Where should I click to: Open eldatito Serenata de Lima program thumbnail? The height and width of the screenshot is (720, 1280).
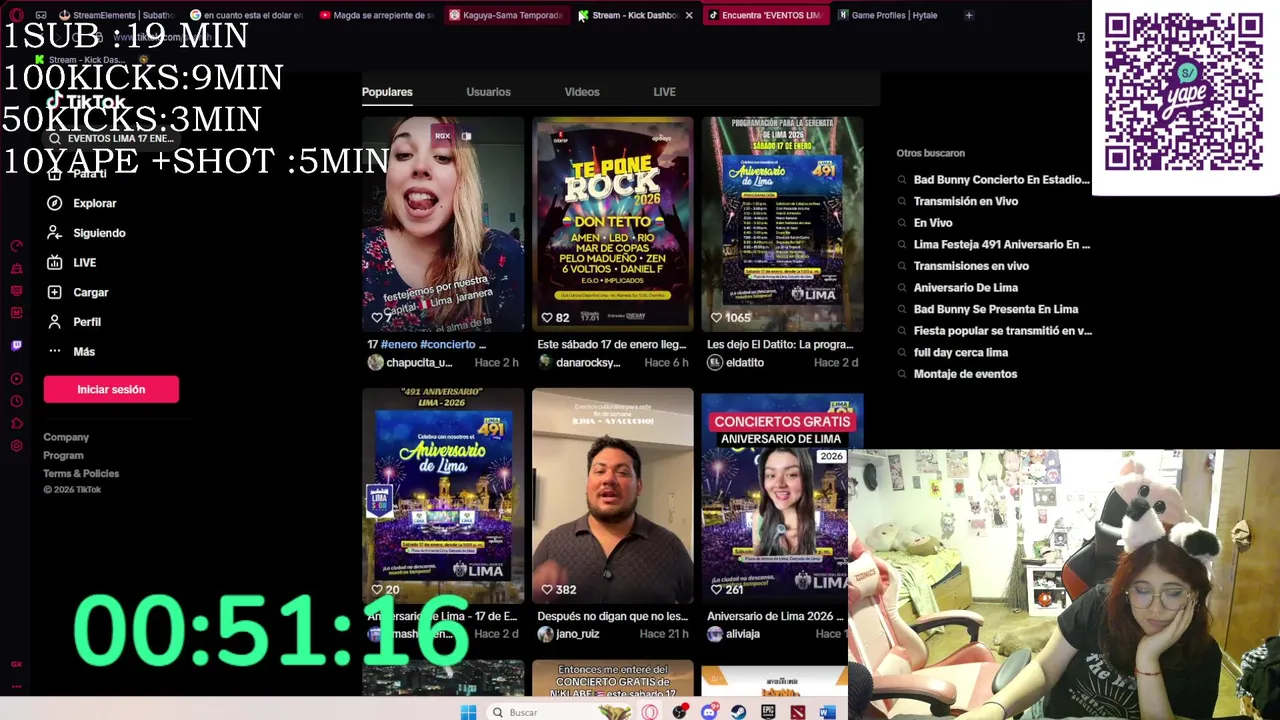[782, 223]
